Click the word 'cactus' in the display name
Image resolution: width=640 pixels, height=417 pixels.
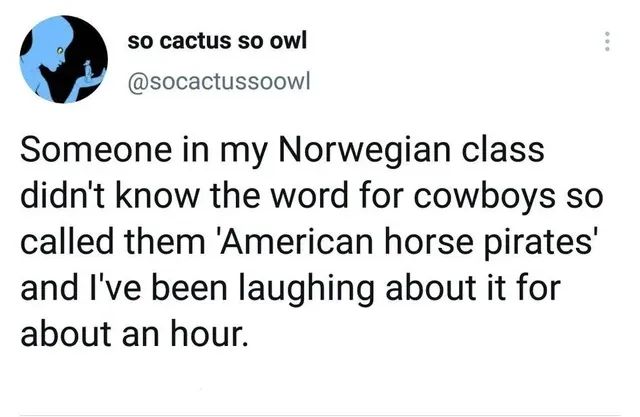[x=187, y=42]
